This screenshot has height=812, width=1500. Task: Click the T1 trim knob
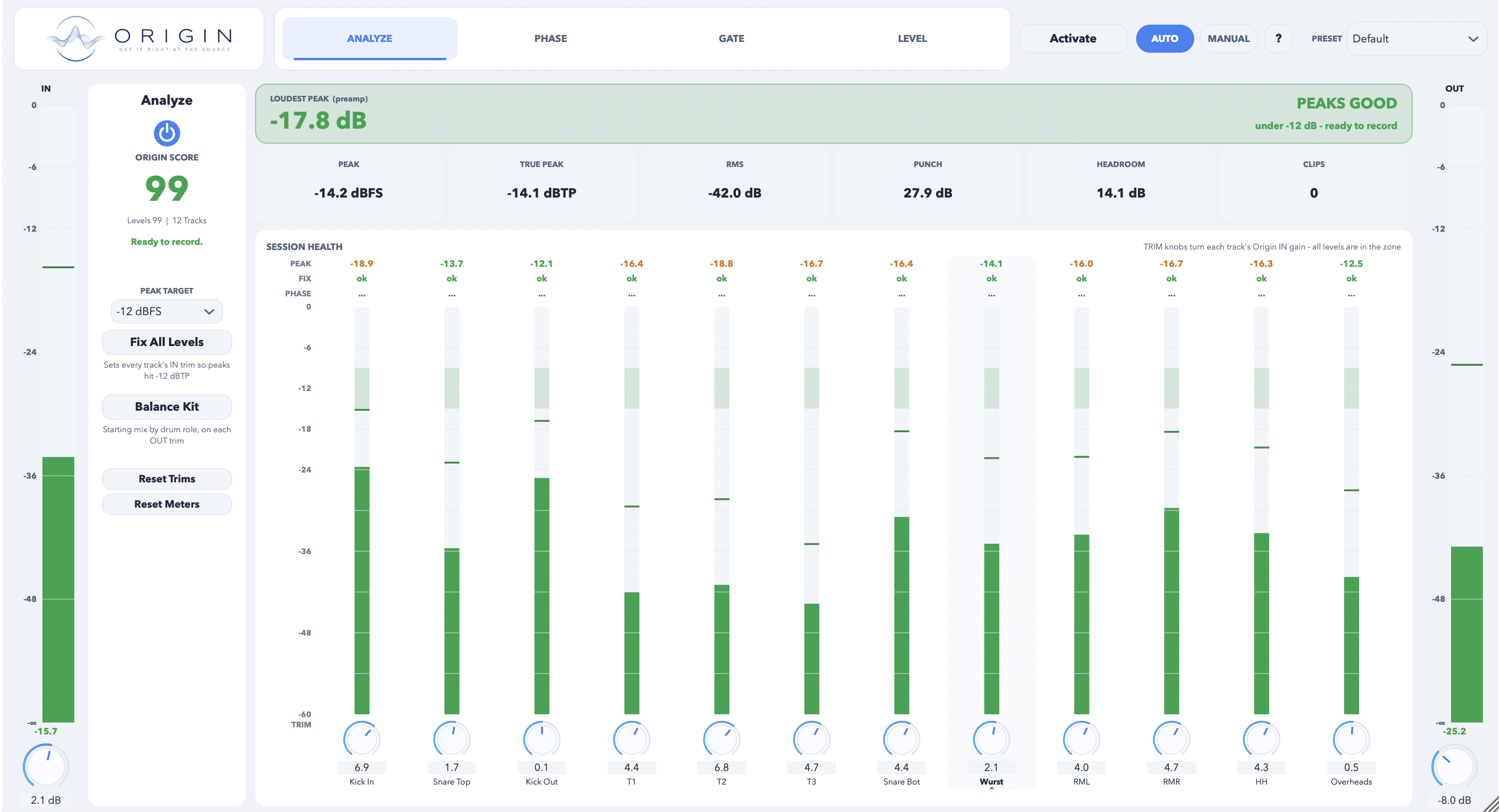tap(632, 740)
